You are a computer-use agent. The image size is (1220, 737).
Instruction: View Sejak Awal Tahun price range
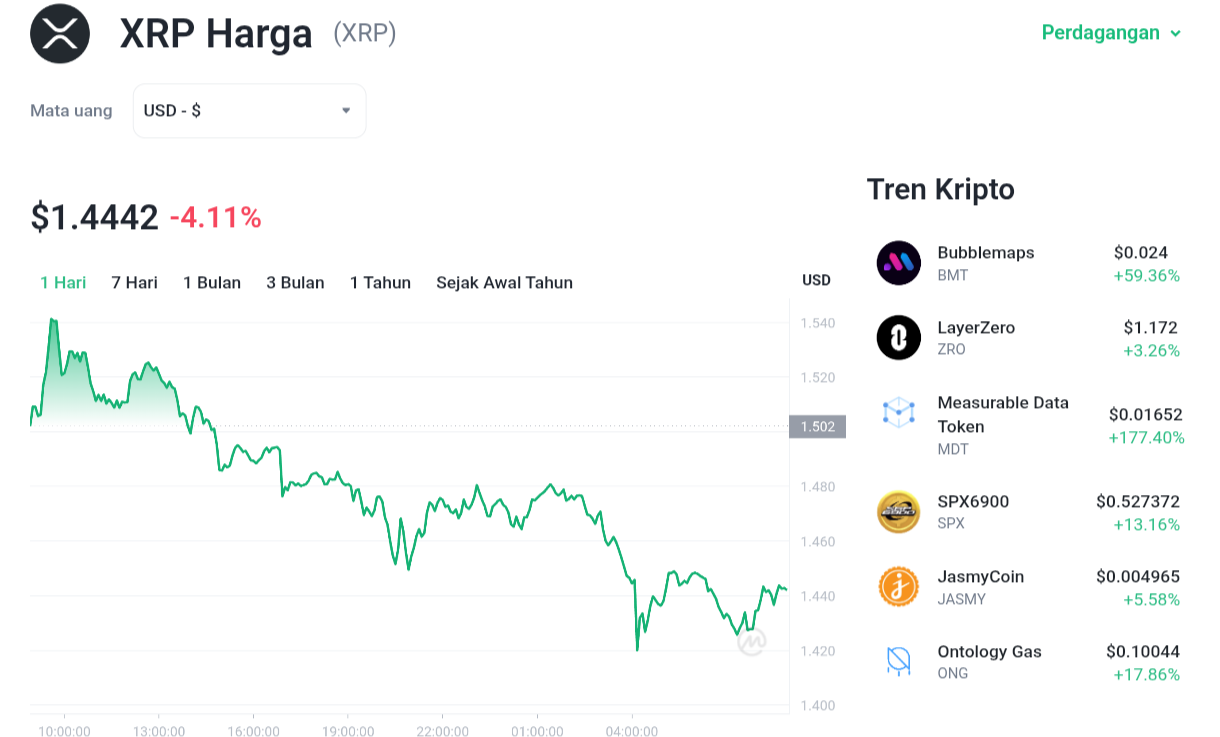[x=504, y=283]
